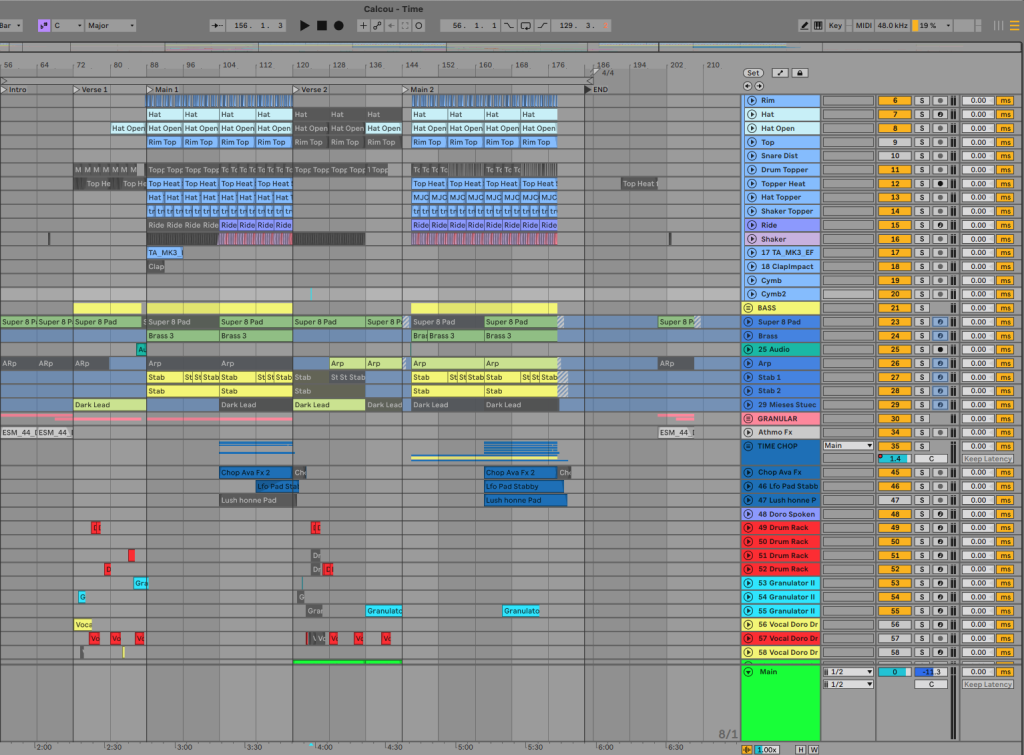
Task: Open TIME CHOP output routing dropdown
Action: 848,446
